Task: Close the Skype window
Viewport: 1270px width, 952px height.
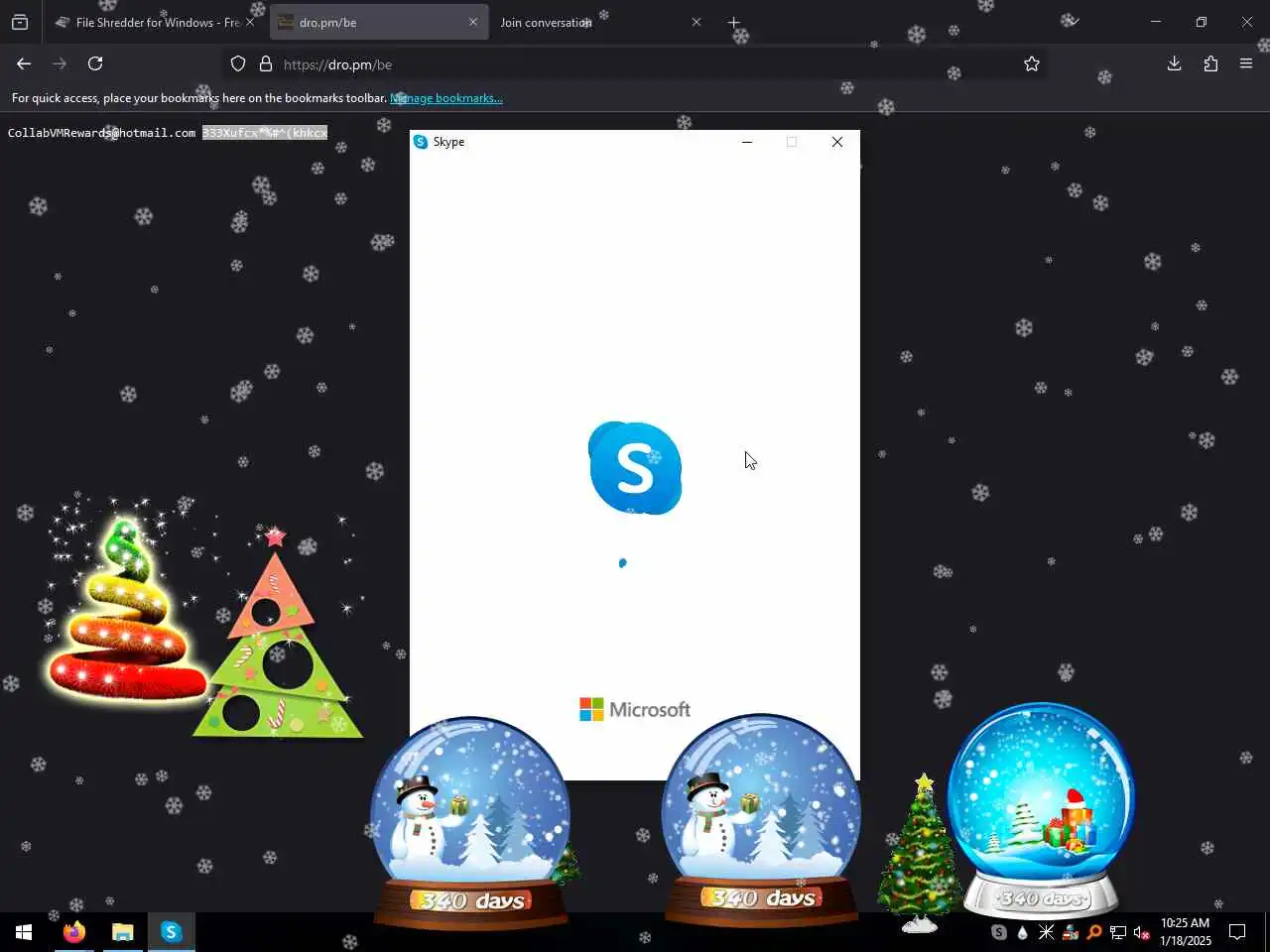Action: 837,142
